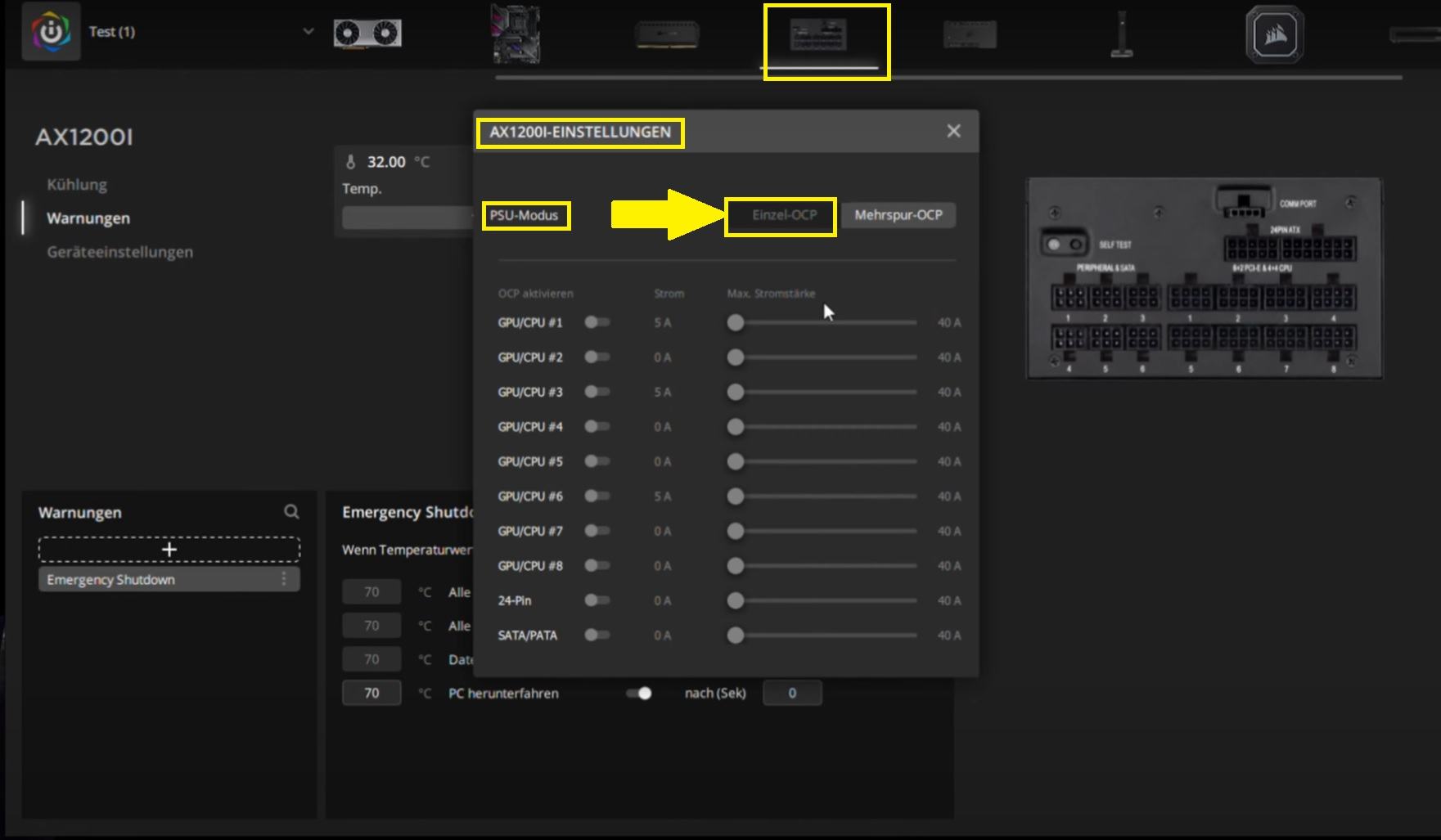Open the Emergency Shutdown three-dot menu
Screen dimensions: 1441x840
pyautogui.click(x=284, y=579)
